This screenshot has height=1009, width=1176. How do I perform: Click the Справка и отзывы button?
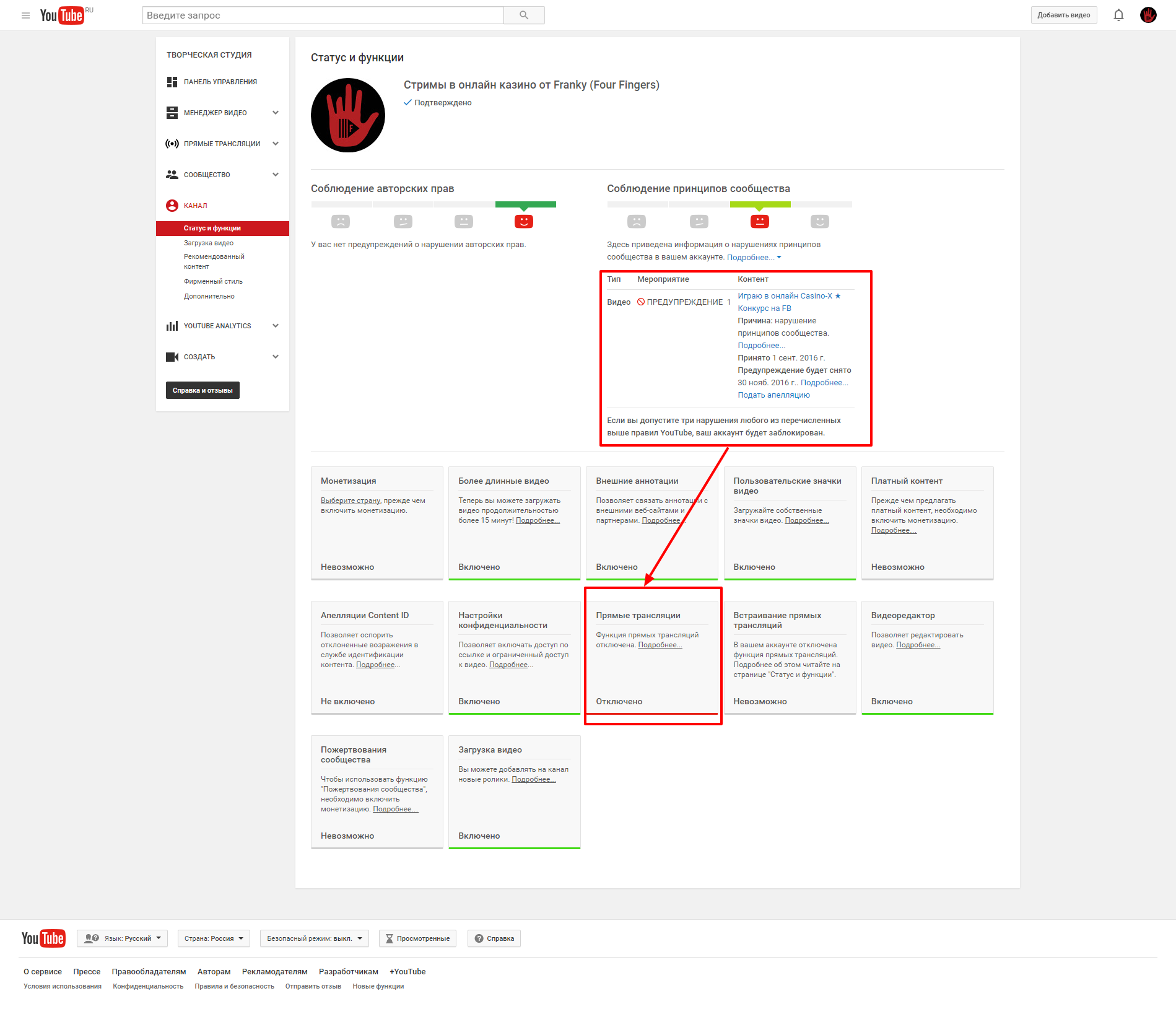(203, 391)
